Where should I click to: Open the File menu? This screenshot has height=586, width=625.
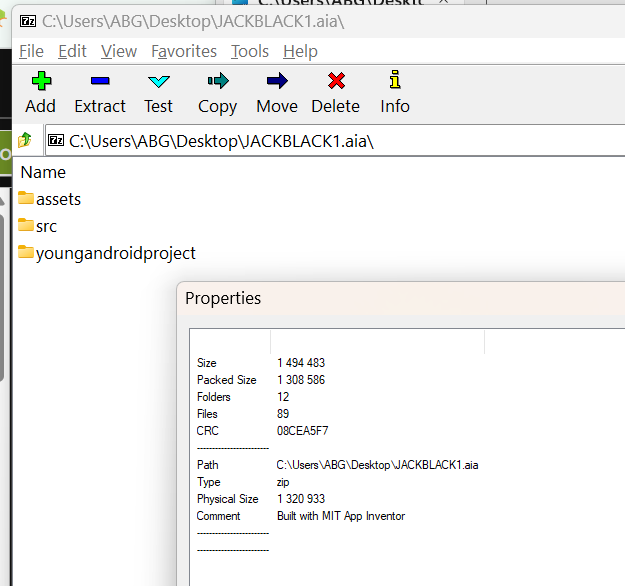pyautogui.click(x=31, y=51)
